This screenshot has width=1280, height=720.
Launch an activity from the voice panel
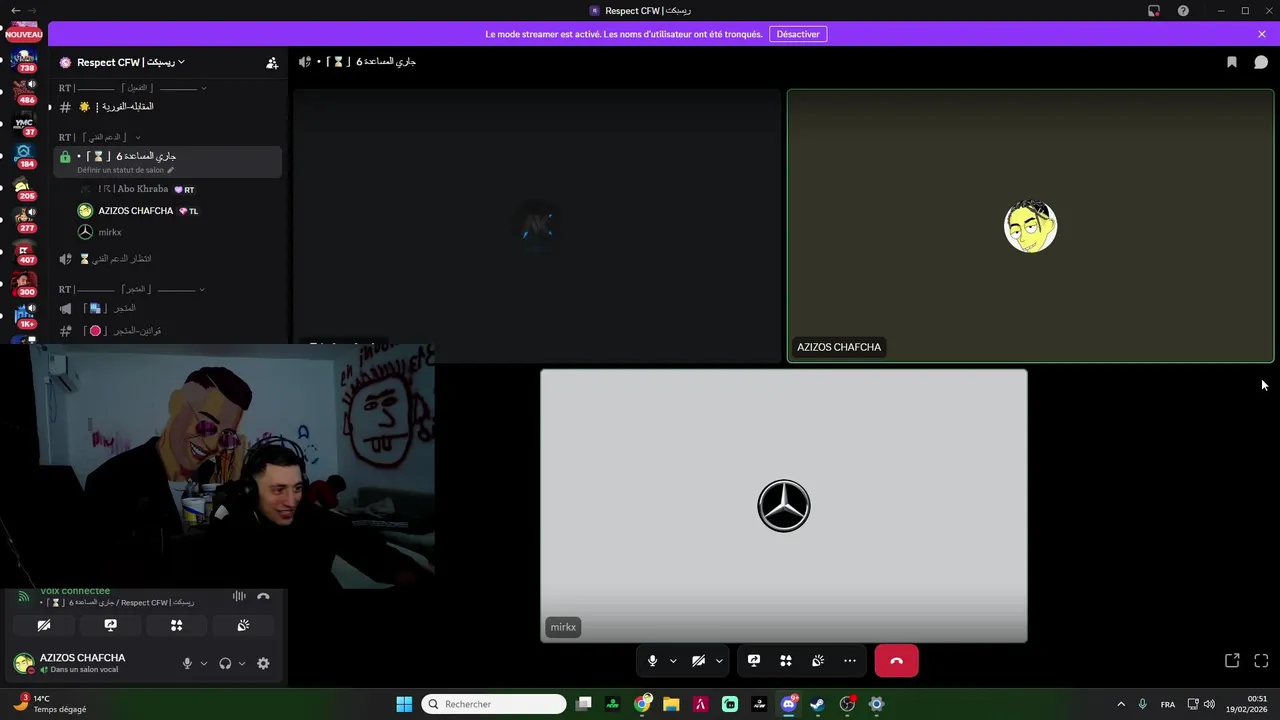point(177,625)
